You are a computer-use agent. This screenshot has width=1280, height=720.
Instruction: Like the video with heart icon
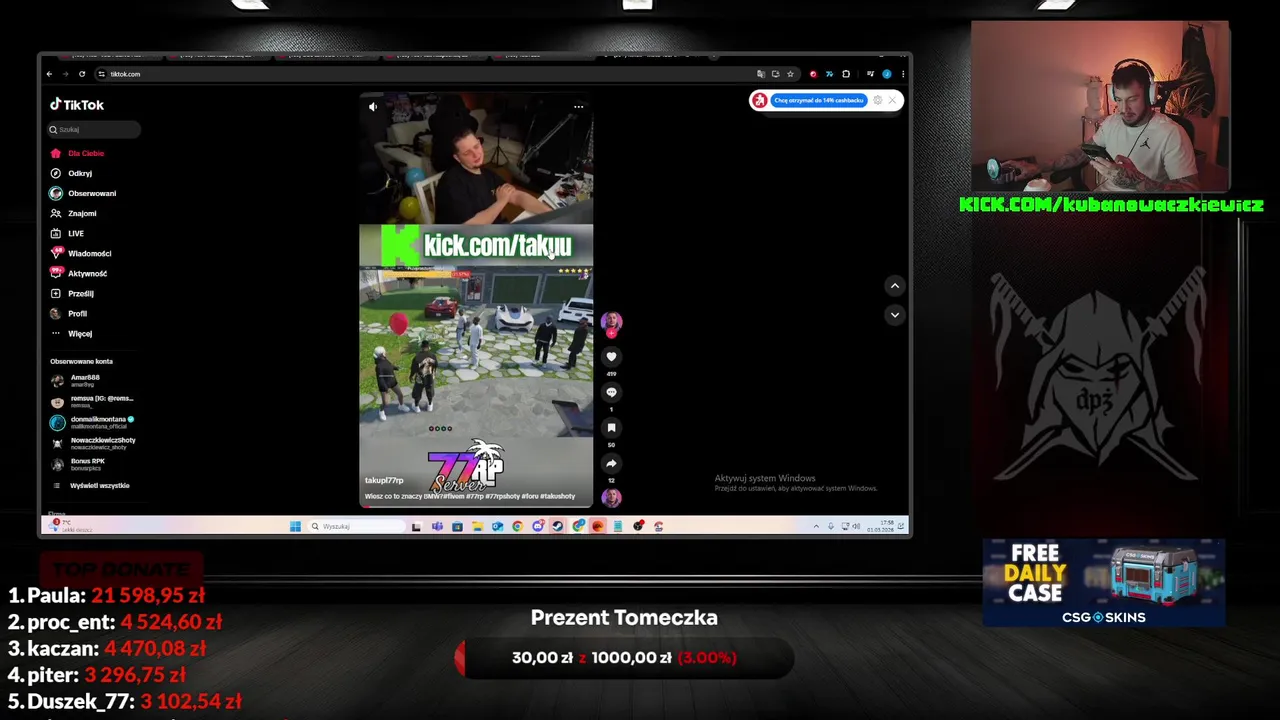[611, 357]
